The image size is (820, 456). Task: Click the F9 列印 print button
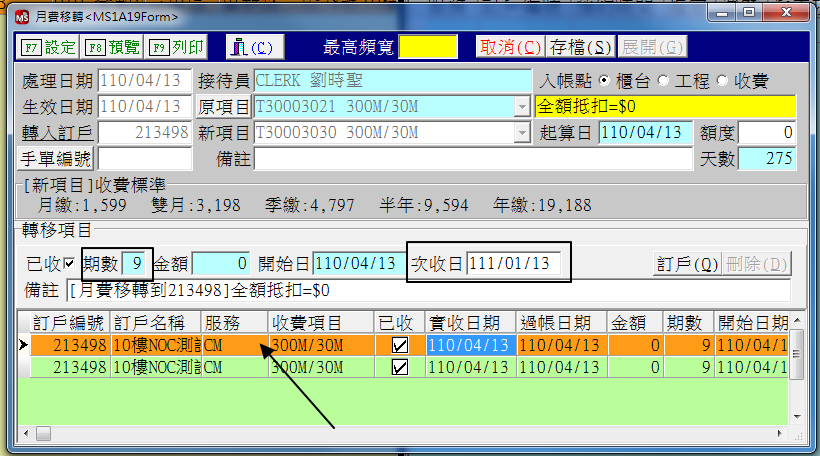(x=177, y=47)
